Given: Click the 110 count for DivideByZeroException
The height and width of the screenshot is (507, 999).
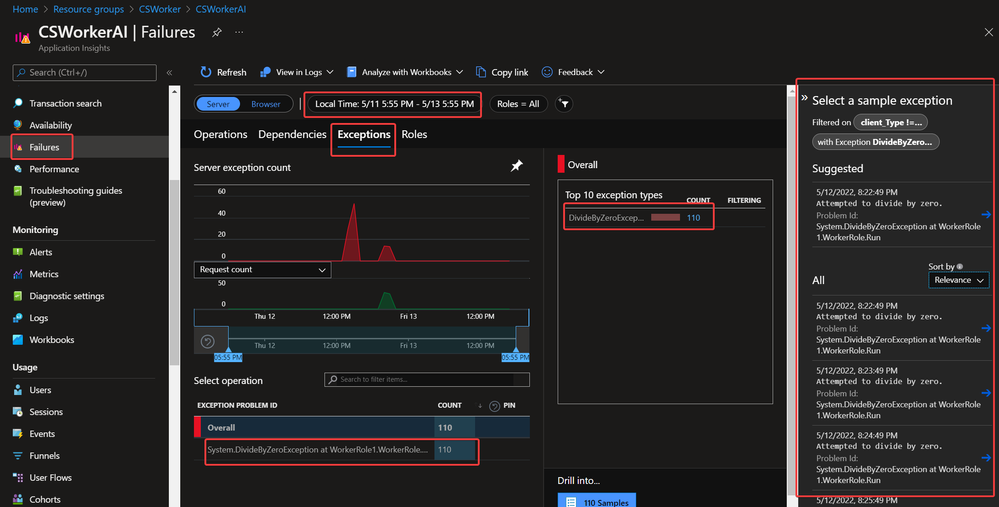Looking at the screenshot, I should click(x=693, y=218).
